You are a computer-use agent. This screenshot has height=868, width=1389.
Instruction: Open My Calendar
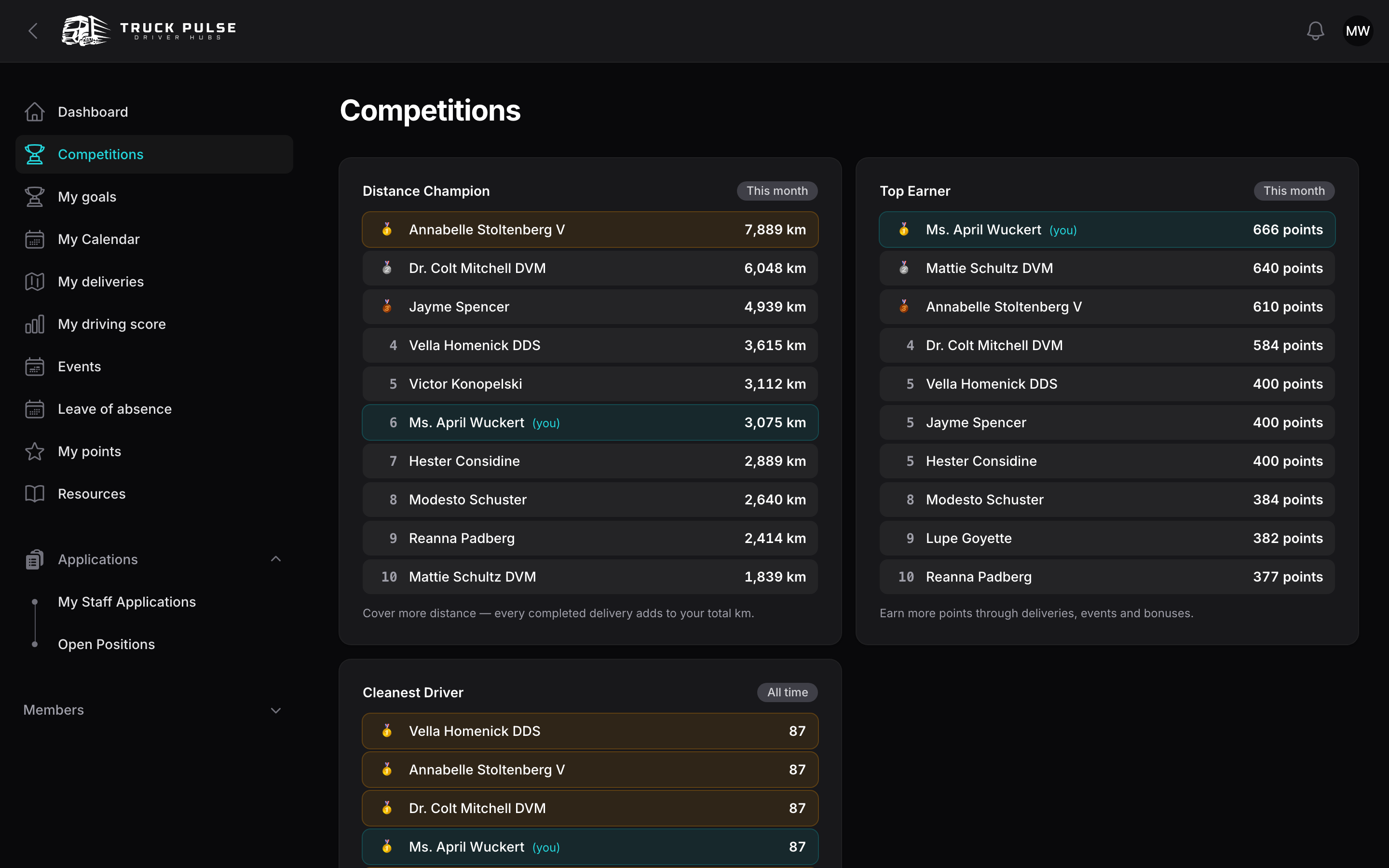click(154, 239)
